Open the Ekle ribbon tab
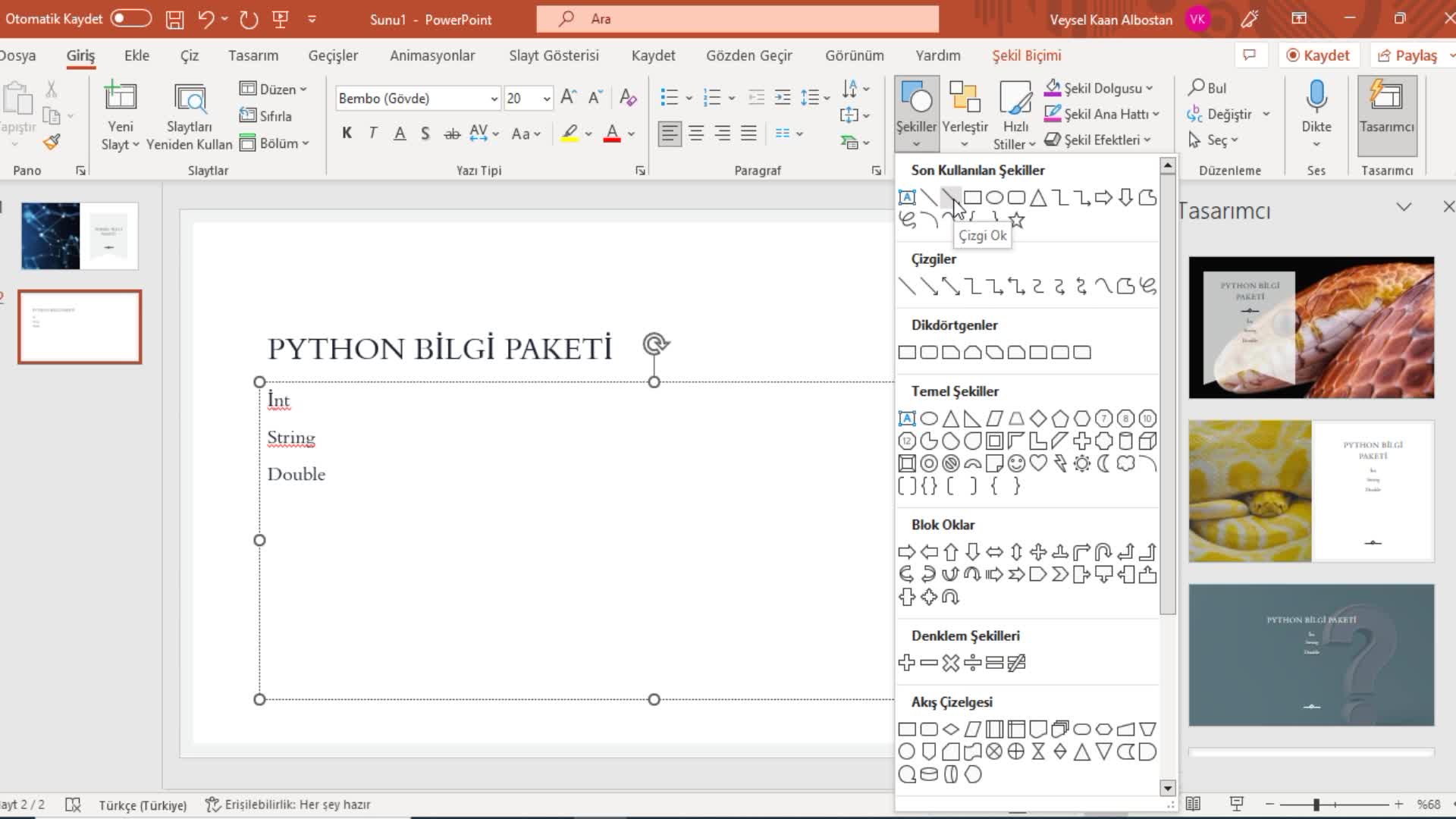 (137, 55)
